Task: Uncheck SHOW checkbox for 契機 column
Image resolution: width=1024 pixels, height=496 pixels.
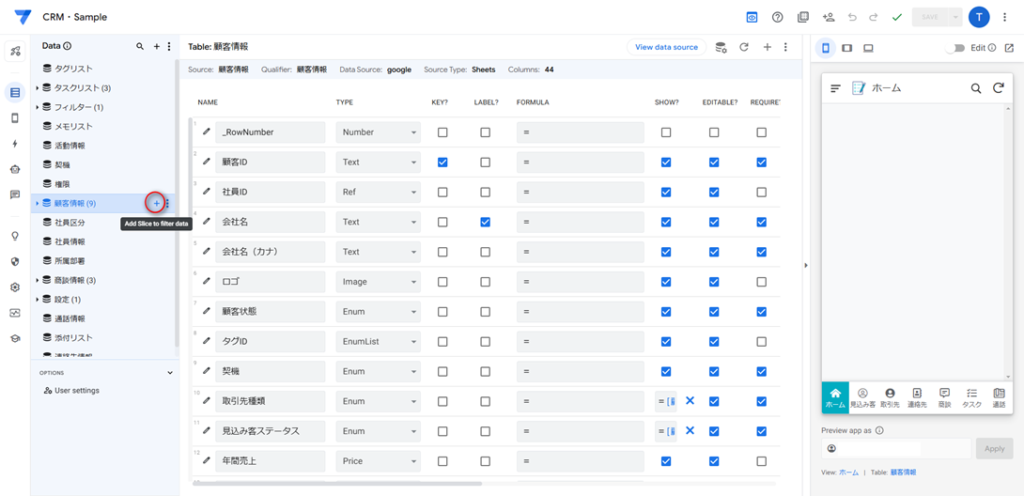Action: pos(665,371)
